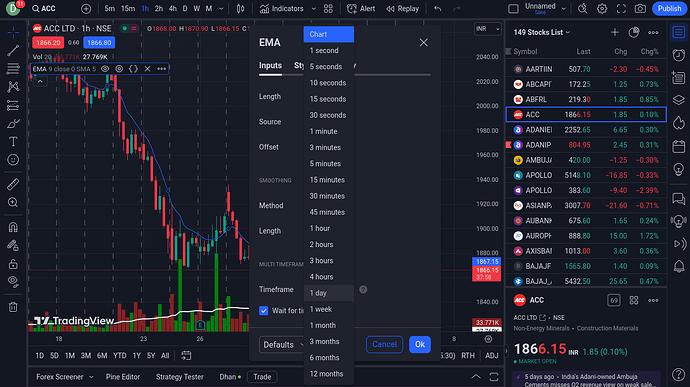
Task: Open the 149 Stocks List dropdown
Action: point(542,32)
